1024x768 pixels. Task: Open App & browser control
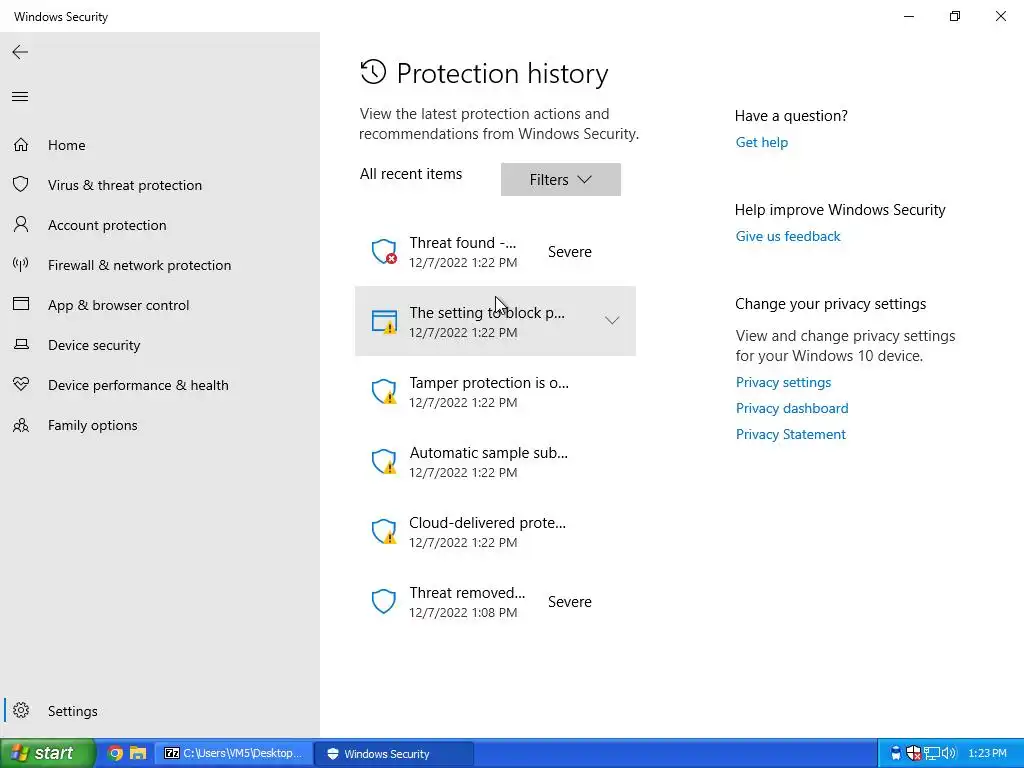click(118, 305)
